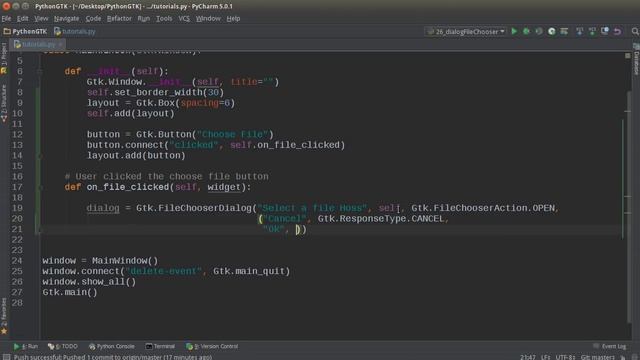Click line number 22 in the gutter

[x=17, y=239]
